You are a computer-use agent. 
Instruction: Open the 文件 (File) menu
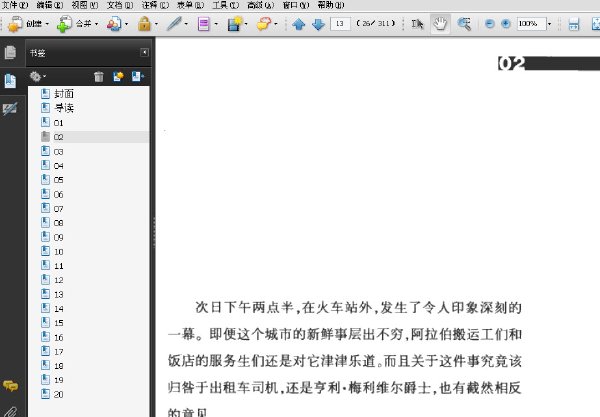pyautogui.click(x=15, y=5)
